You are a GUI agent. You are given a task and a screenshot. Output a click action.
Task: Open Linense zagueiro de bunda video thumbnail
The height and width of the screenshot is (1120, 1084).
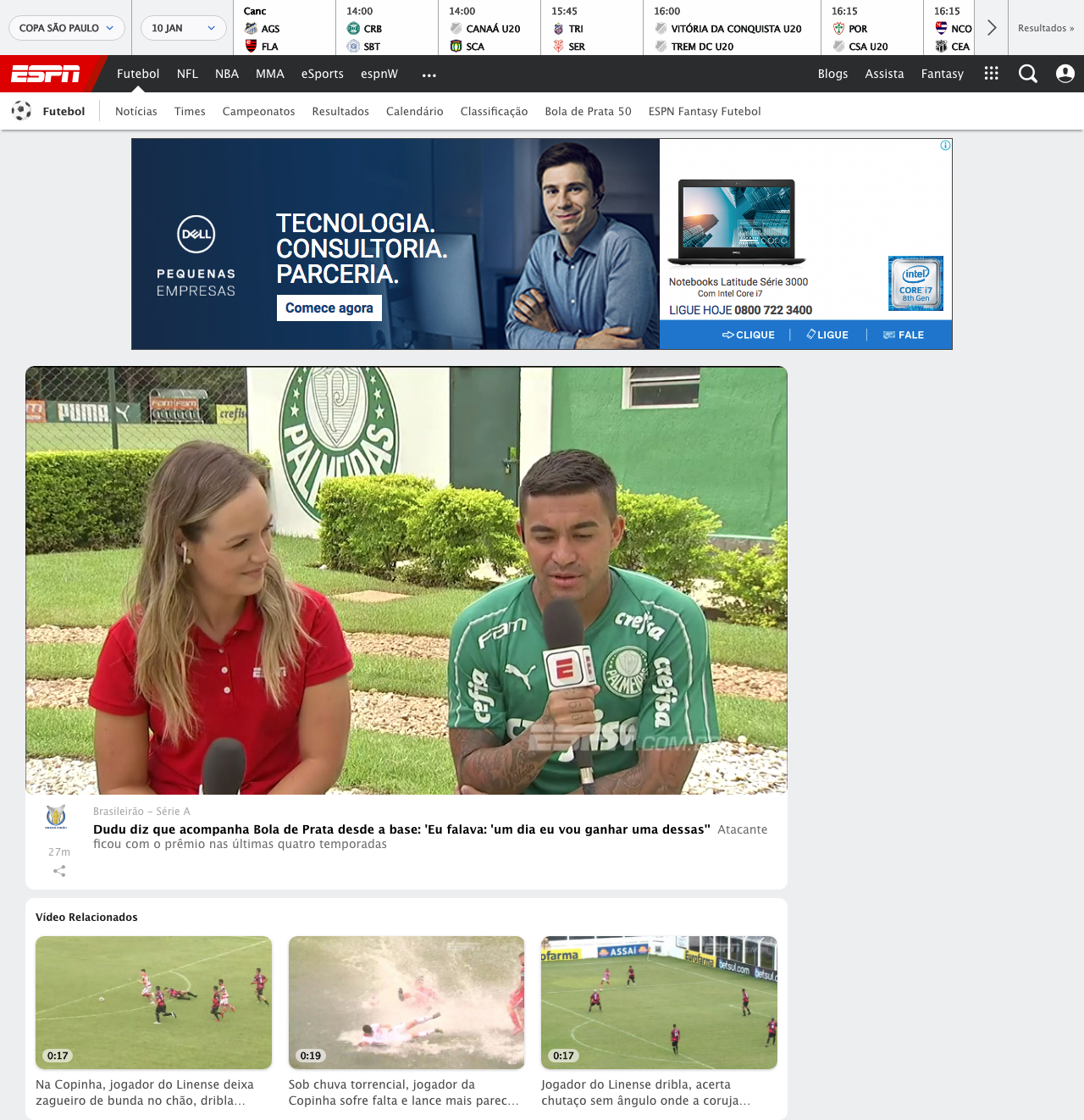pyautogui.click(x=153, y=1002)
